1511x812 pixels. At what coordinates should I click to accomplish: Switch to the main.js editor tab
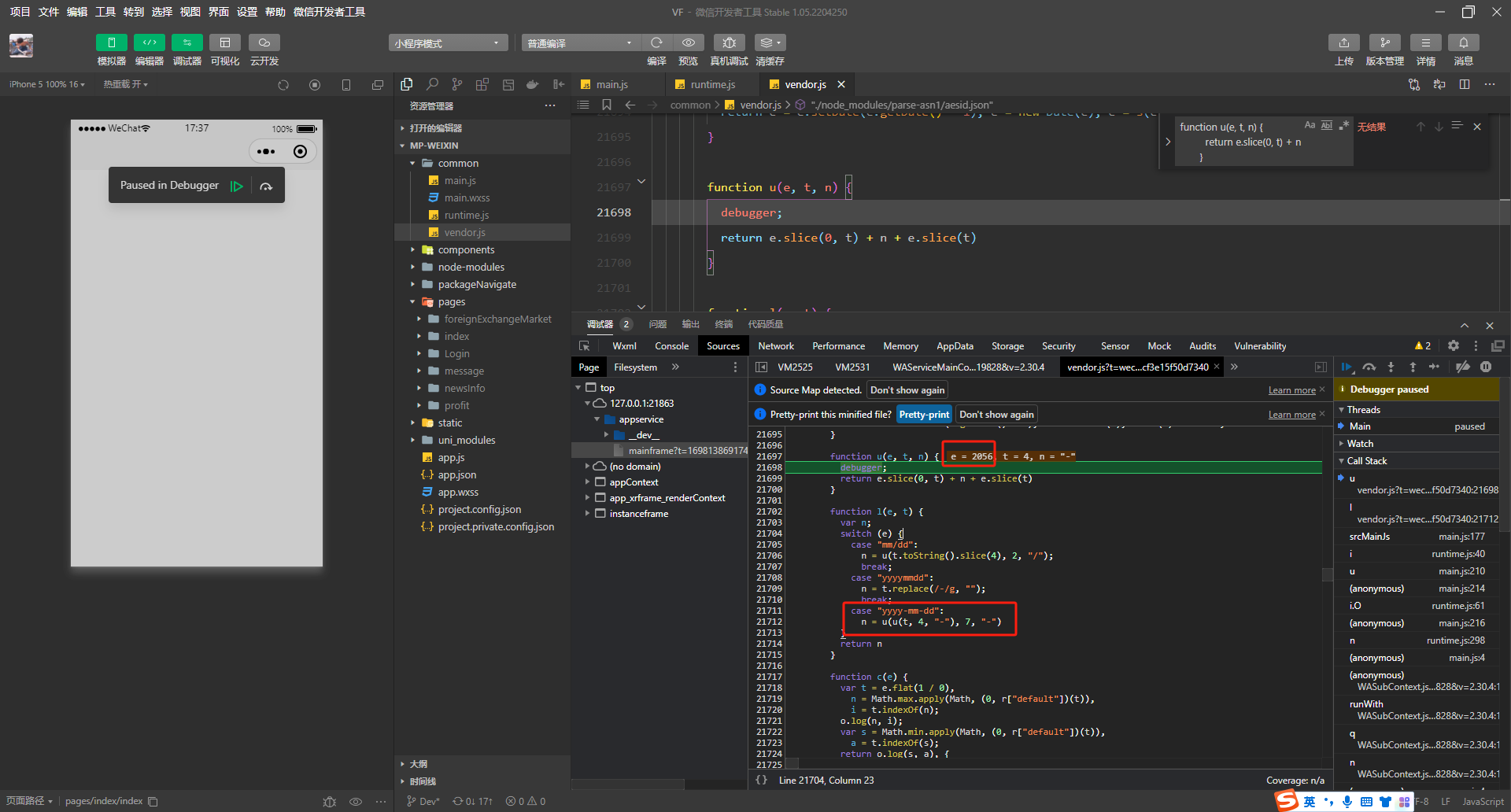pos(611,85)
